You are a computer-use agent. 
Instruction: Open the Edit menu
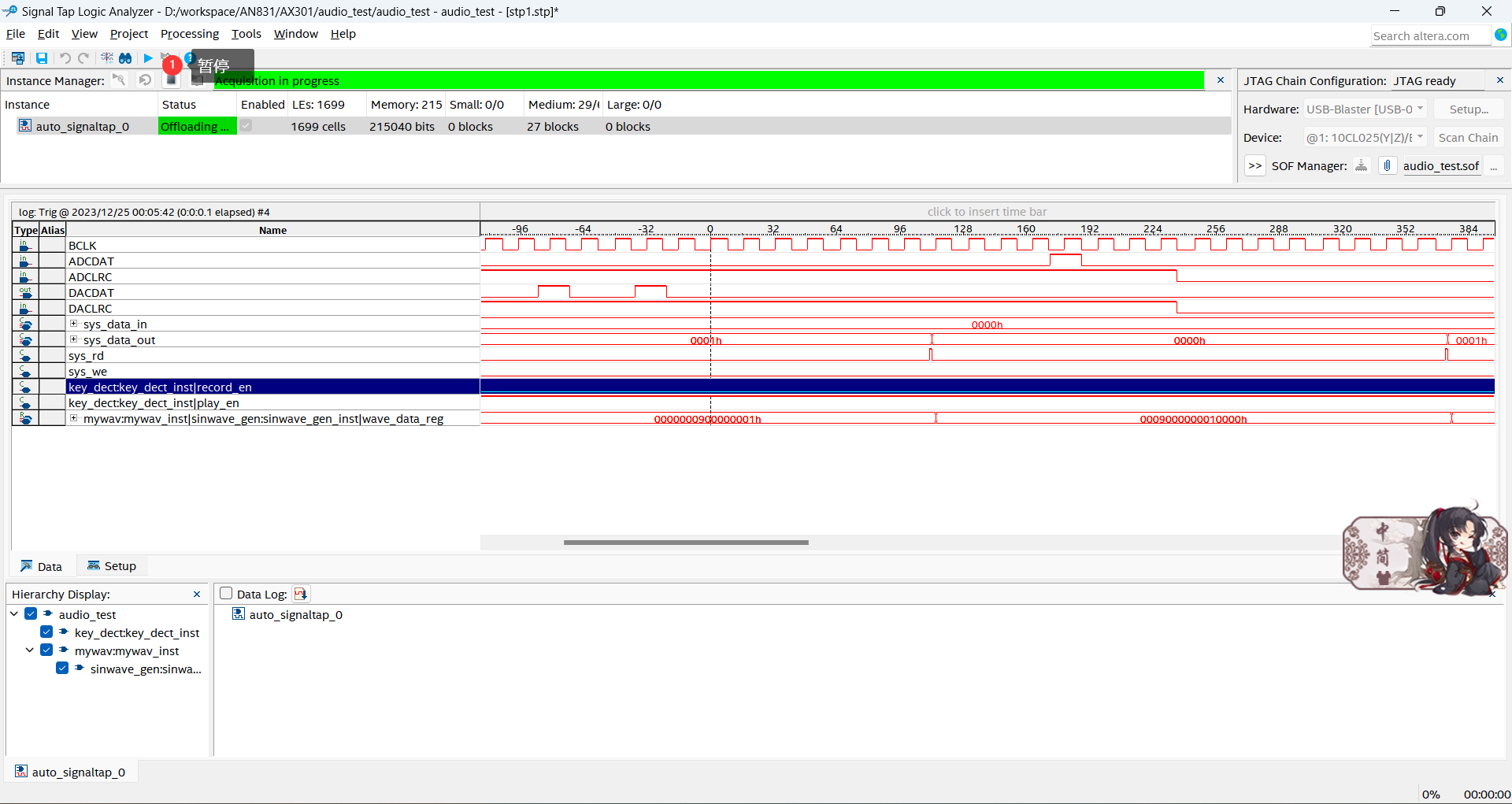[48, 34]
